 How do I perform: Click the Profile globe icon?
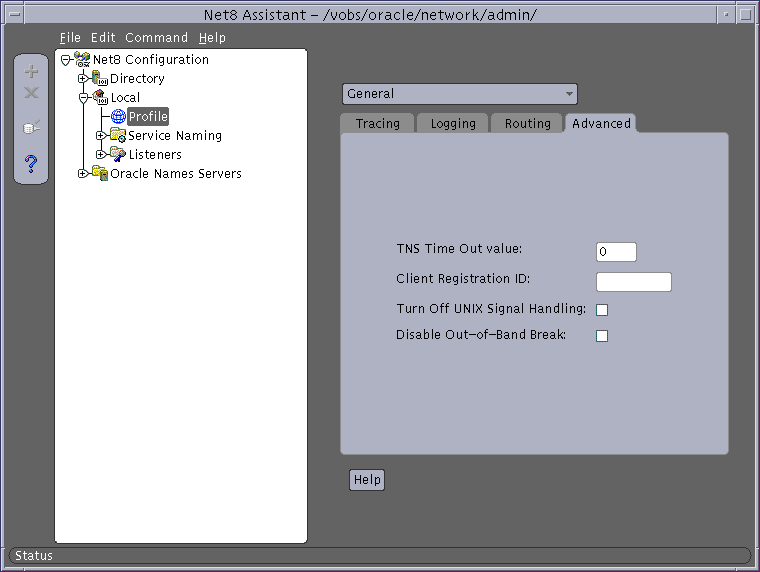118,116
